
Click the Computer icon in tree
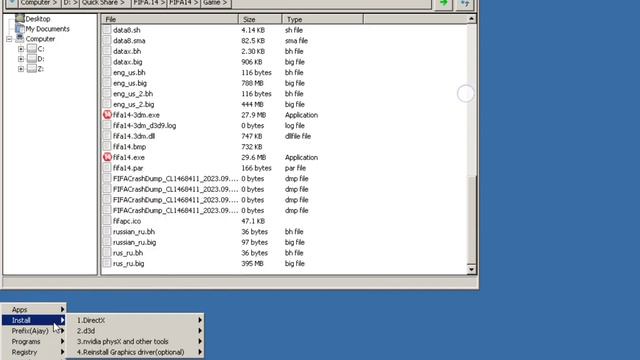(x=20, y=39)
